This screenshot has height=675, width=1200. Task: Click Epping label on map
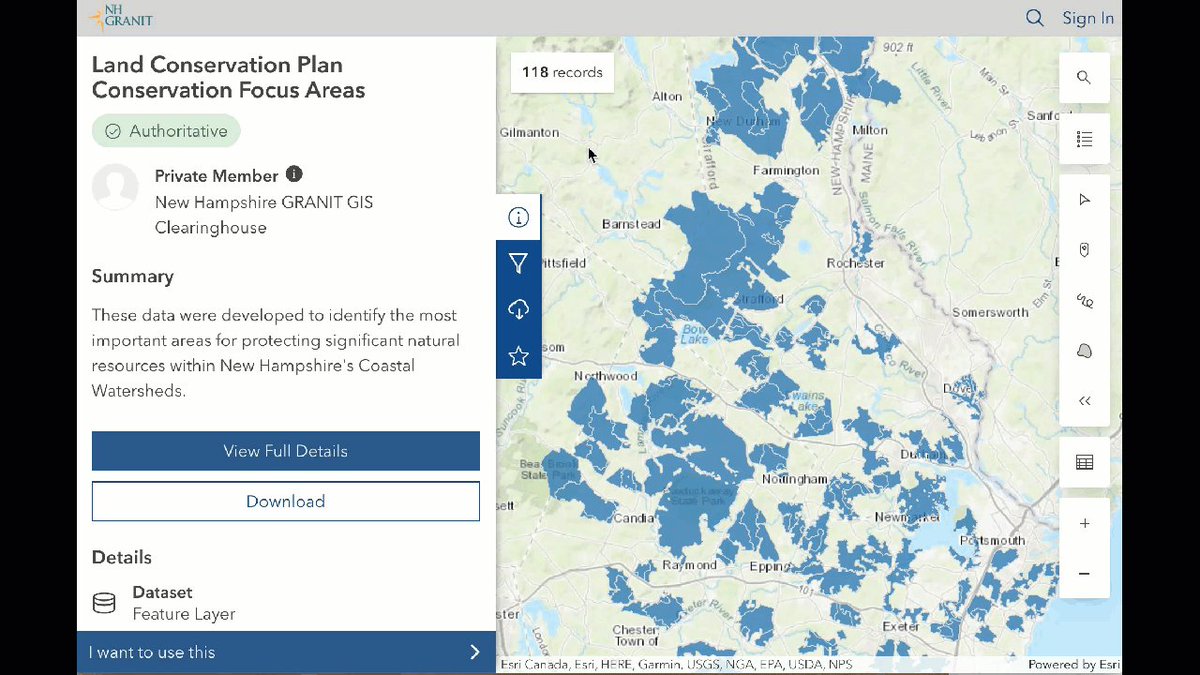(770, 565)
